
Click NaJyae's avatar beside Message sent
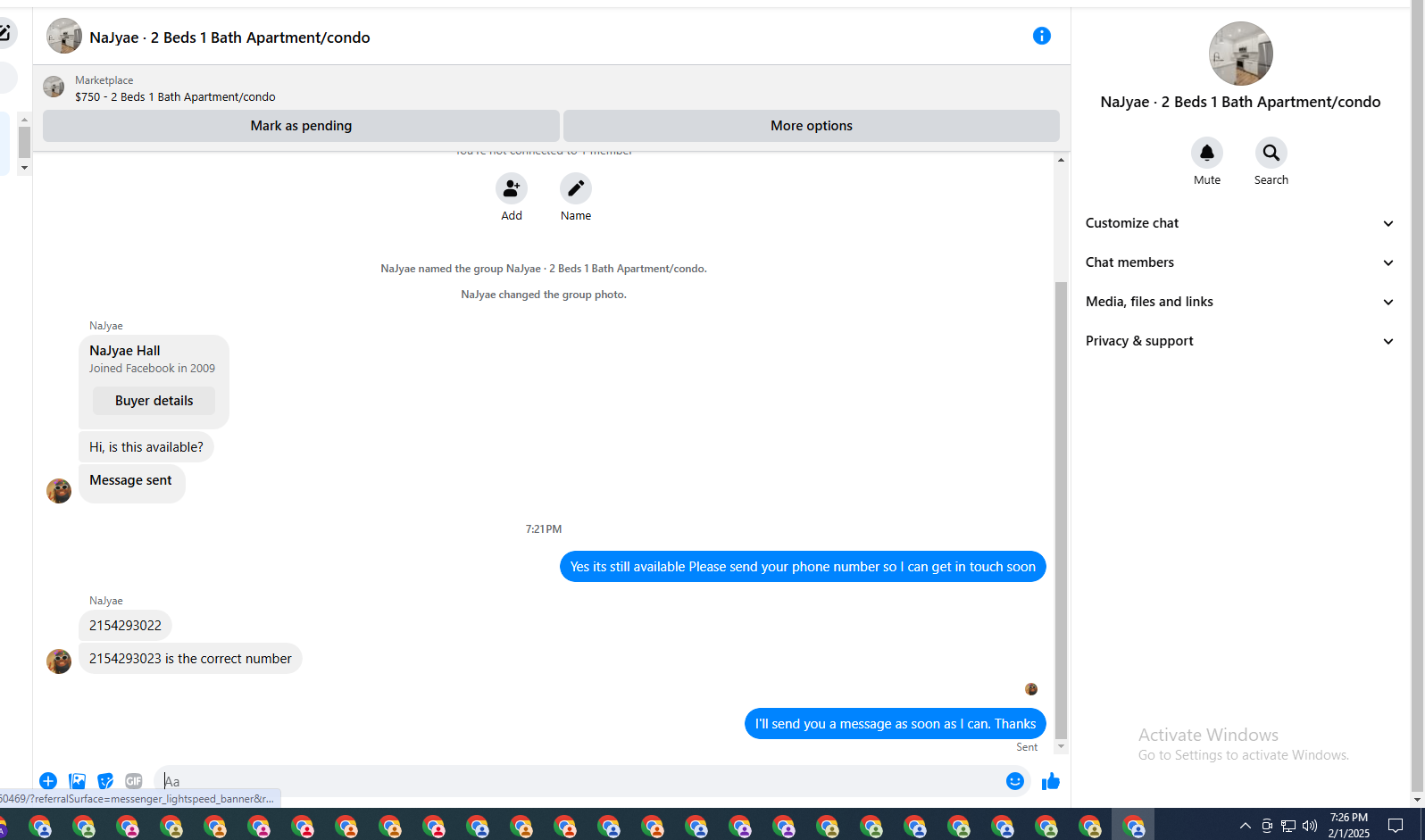[x=59, y=491]
